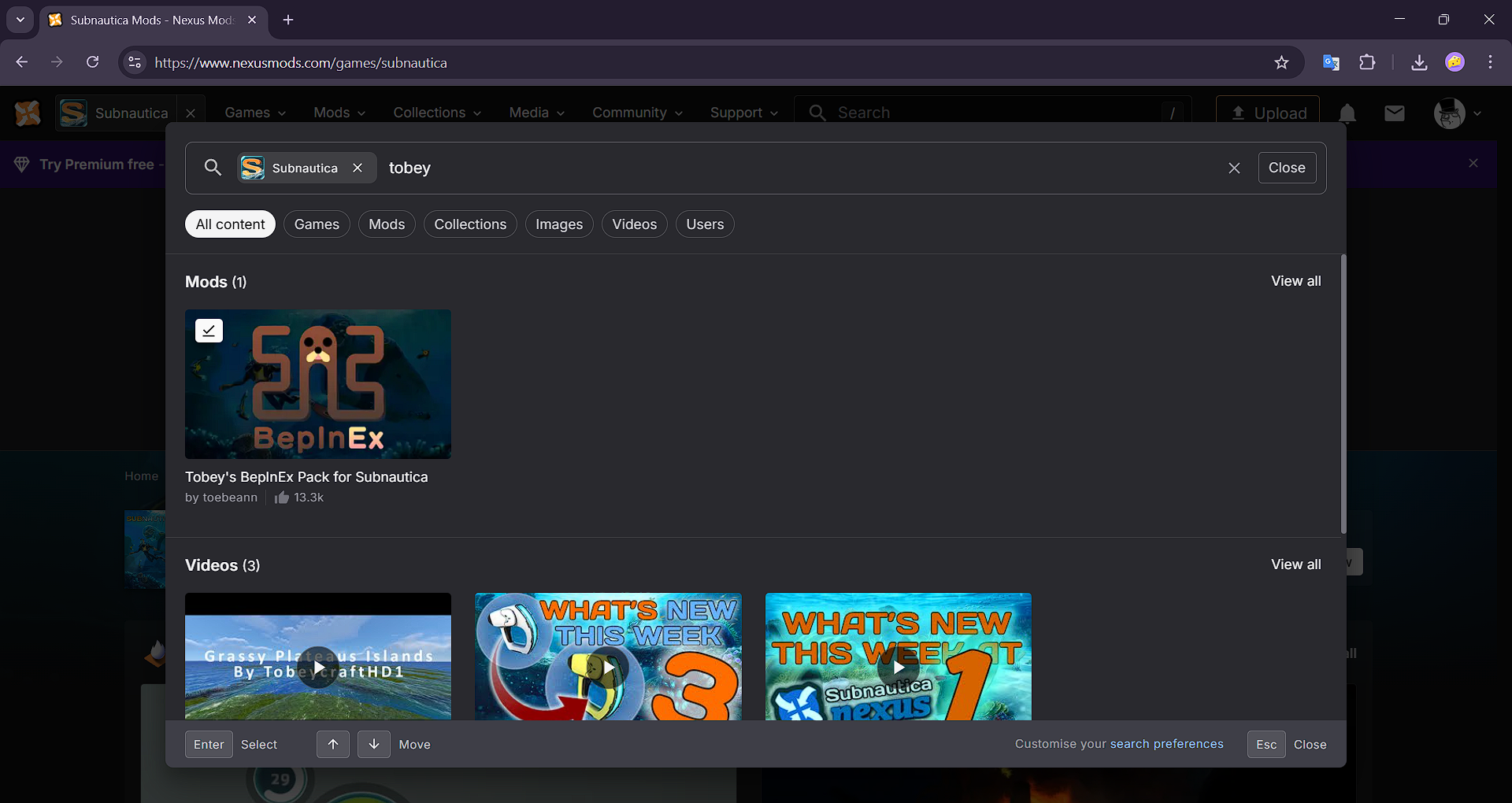
Task: Click the down arrow Move key
Action: [x=374, y=744]
